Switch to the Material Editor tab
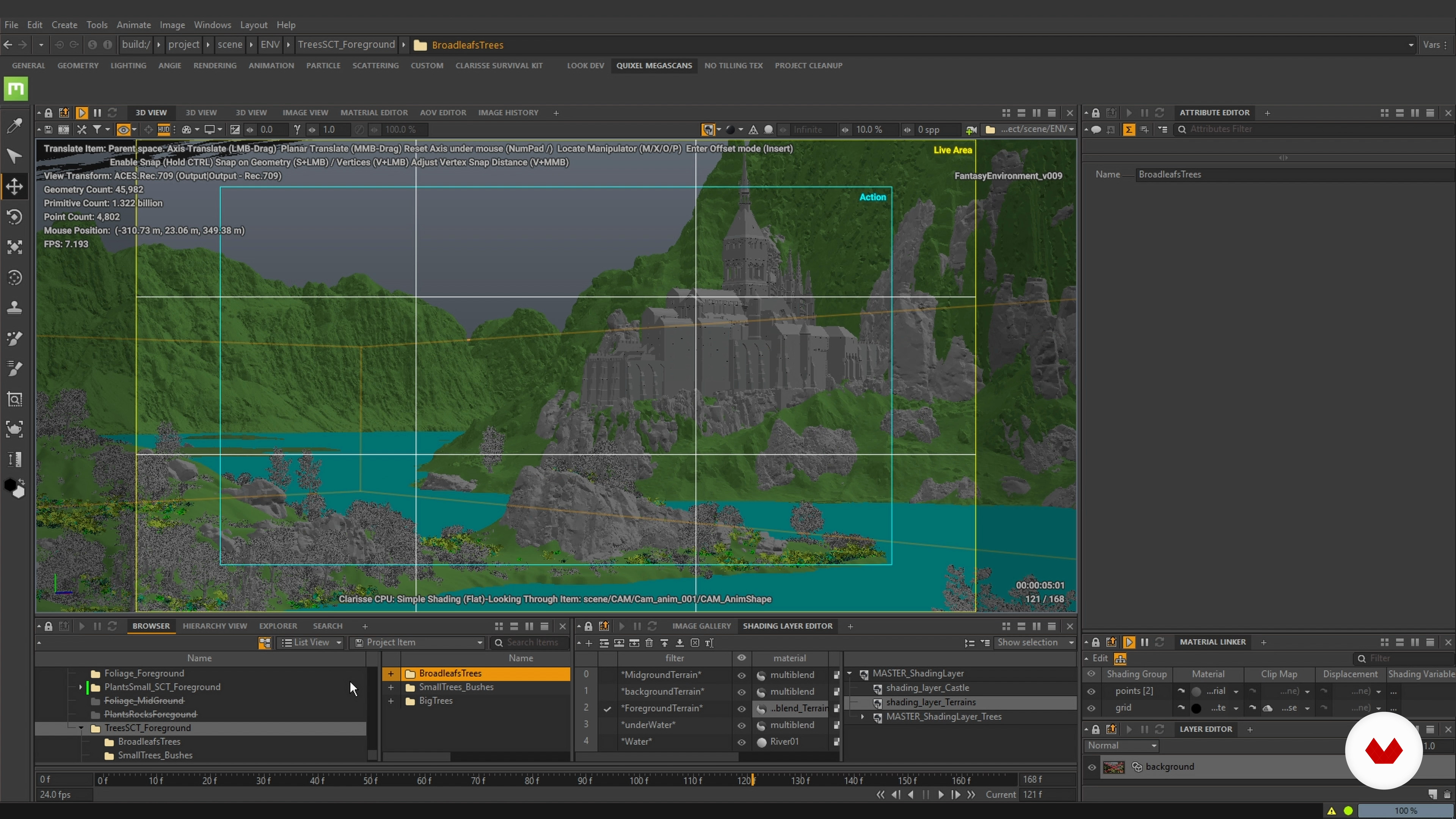Screen dimensions: 1456x819 coord(373,113)
